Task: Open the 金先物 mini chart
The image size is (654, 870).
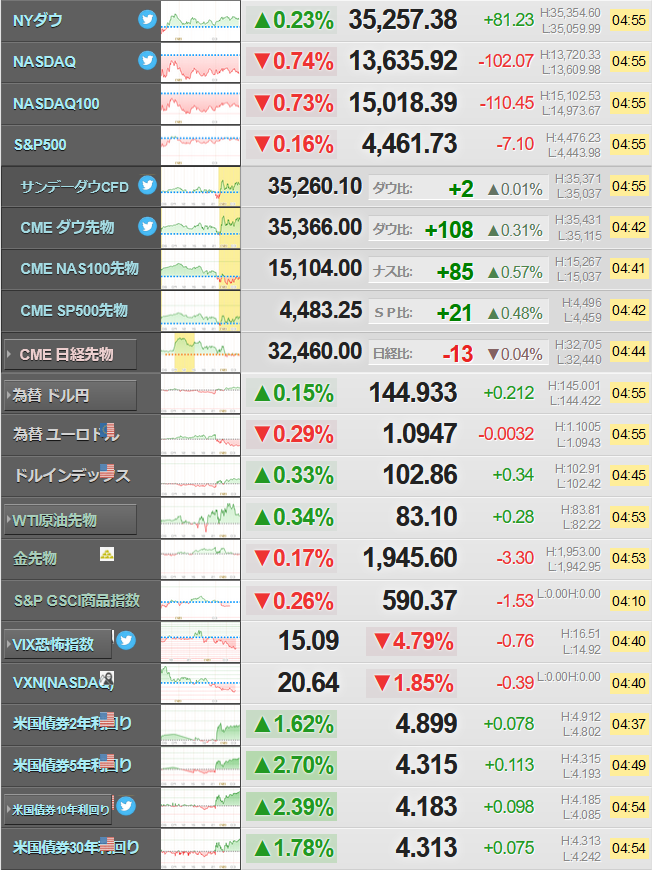Action: coord(201,559)
